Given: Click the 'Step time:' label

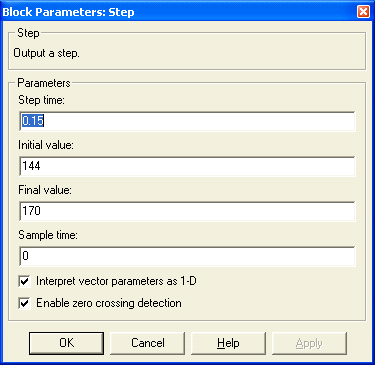Looking at the screenshot, I should 41,100.
